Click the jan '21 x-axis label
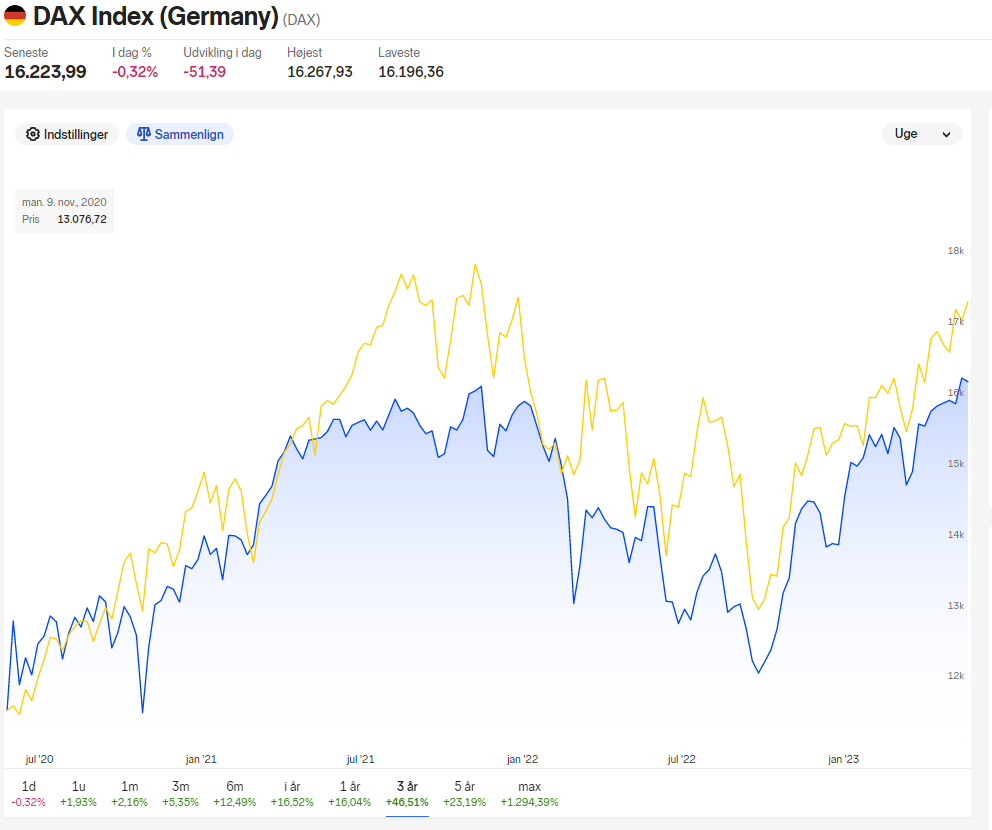 (x=201, y=759)
